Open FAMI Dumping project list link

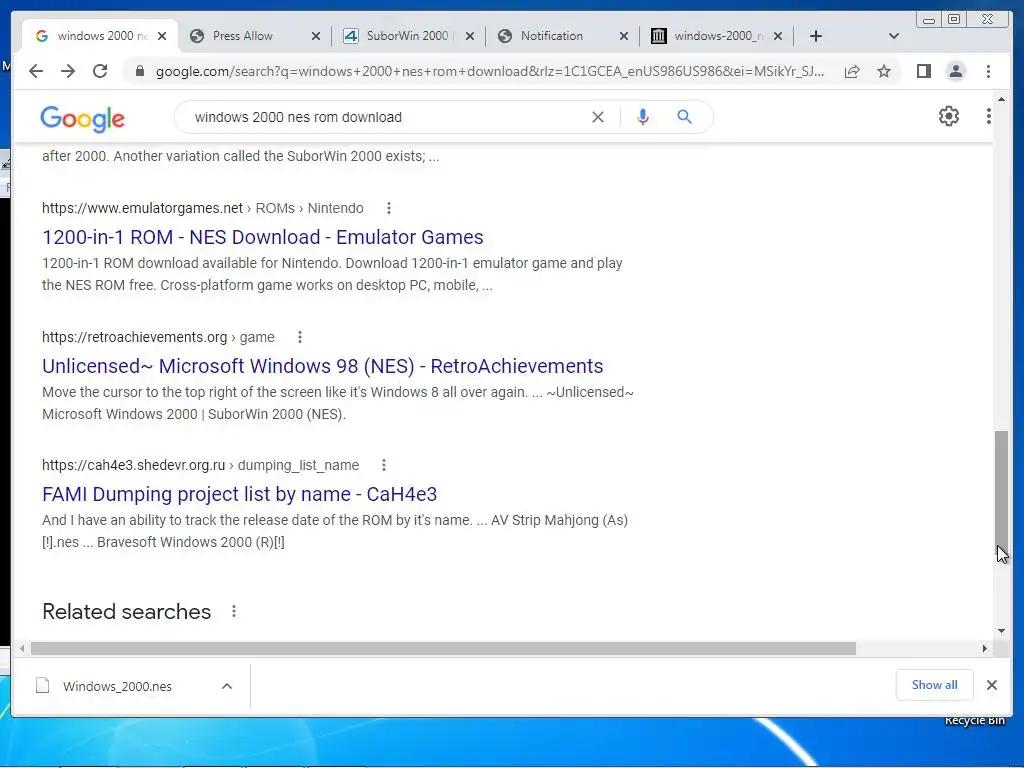pyautogui.click(x=240, y=494)
